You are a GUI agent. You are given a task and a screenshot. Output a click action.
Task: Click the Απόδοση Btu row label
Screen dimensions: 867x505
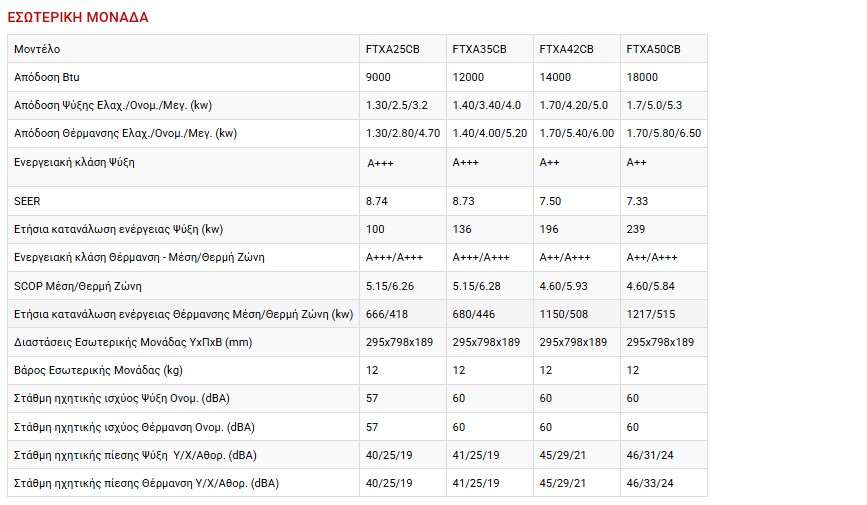pos(49,77)
